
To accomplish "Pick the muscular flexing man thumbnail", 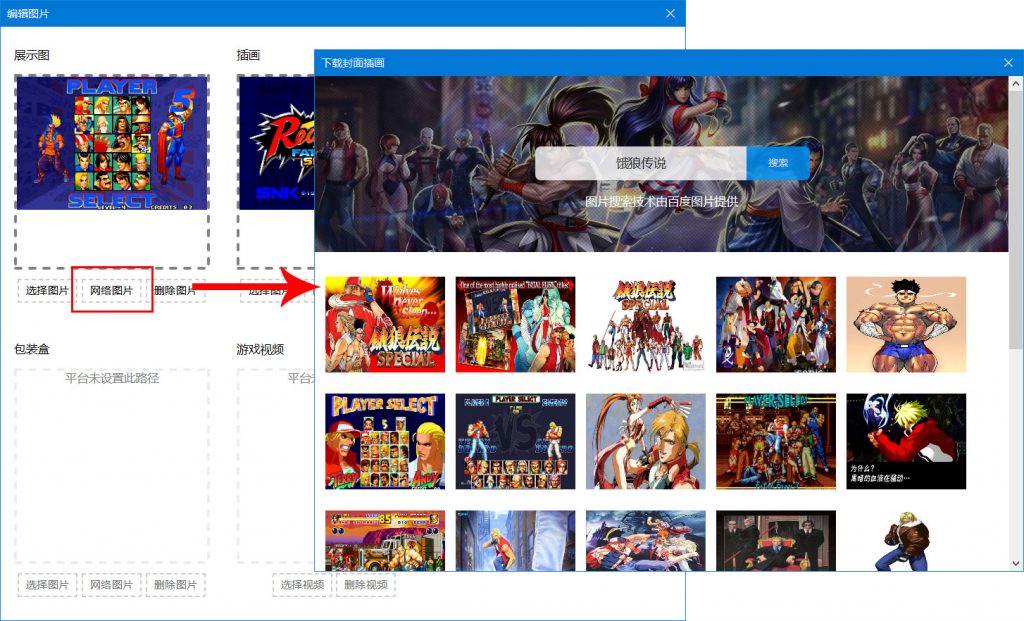I will click(906, 324).
